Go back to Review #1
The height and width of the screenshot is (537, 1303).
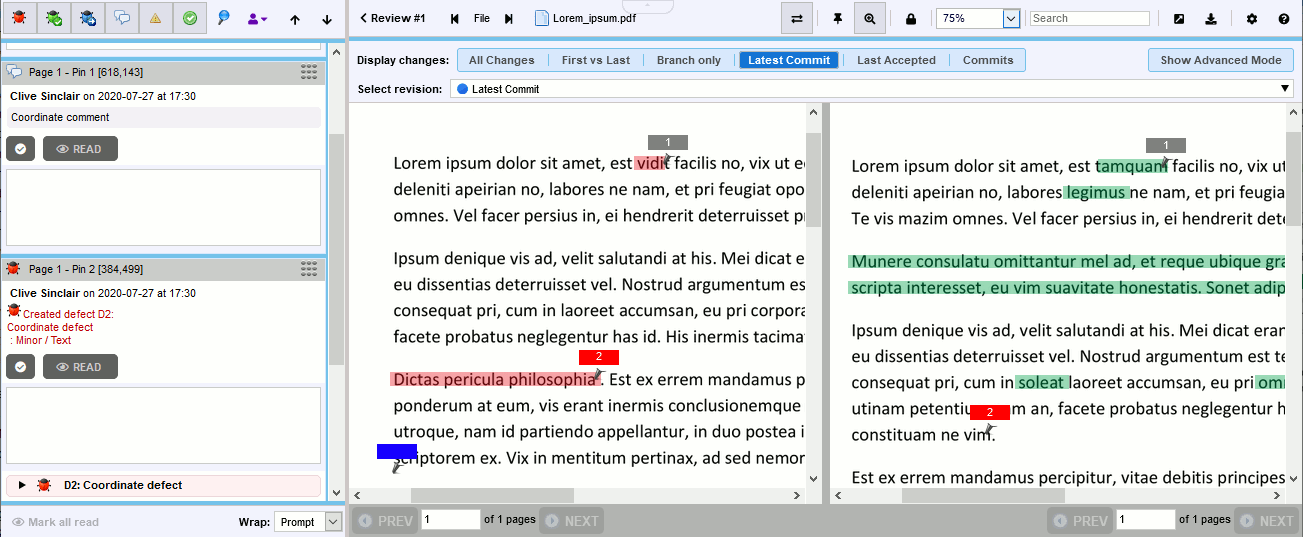(x=392, y=18)
